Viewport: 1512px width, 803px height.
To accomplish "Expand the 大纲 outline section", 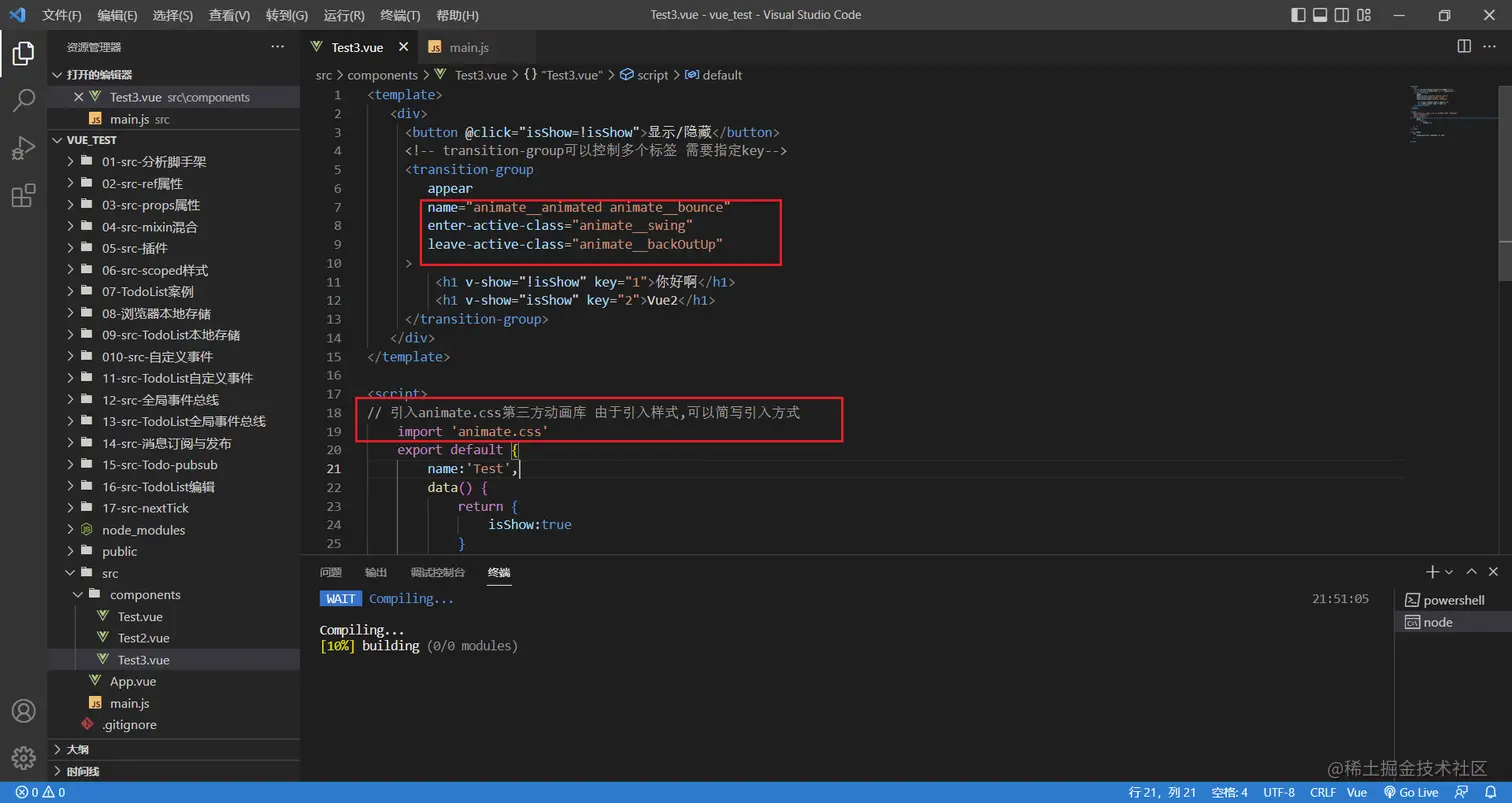I will pos(174,749).
